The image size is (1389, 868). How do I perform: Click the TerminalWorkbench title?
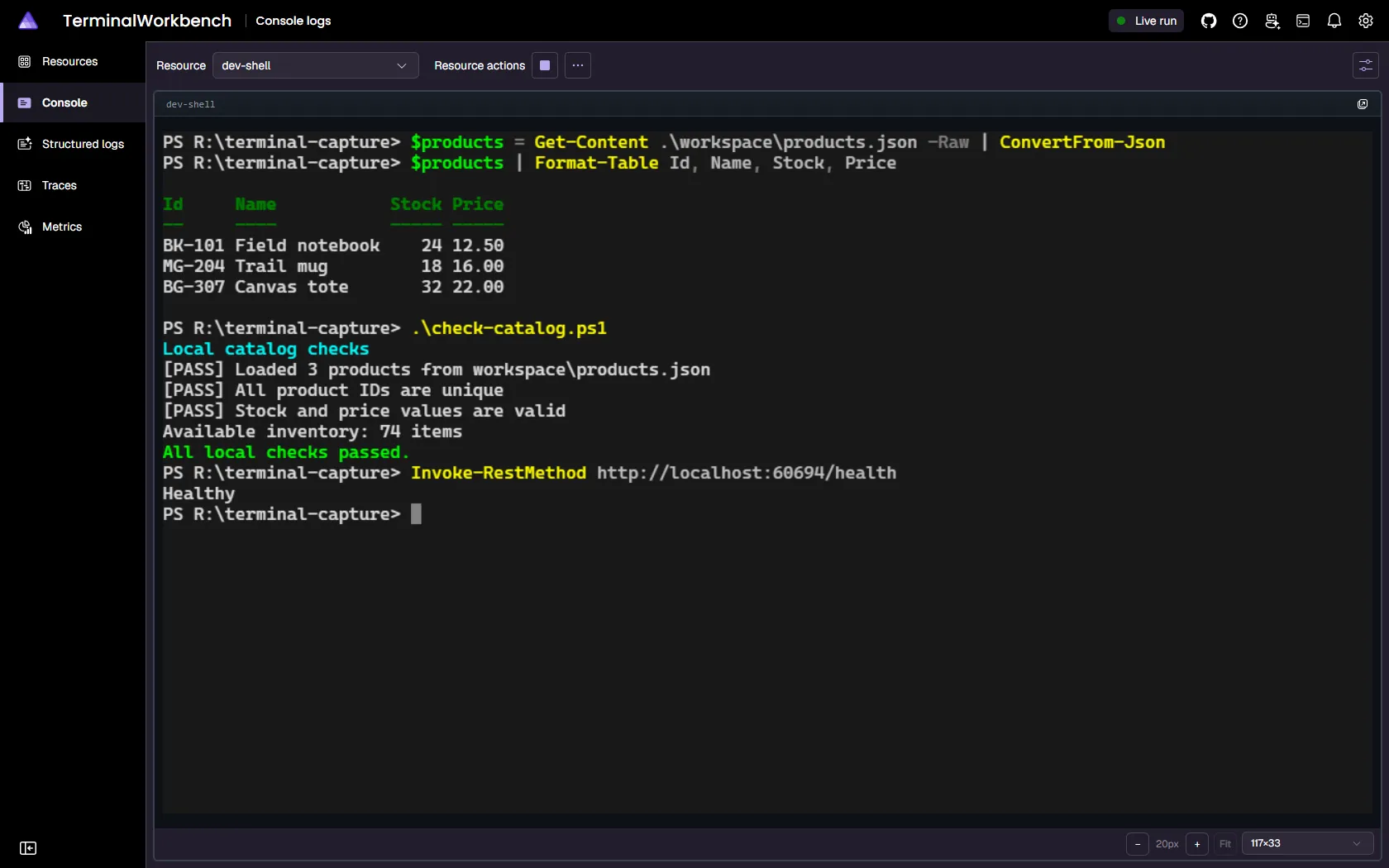click(x=147, y=21)
